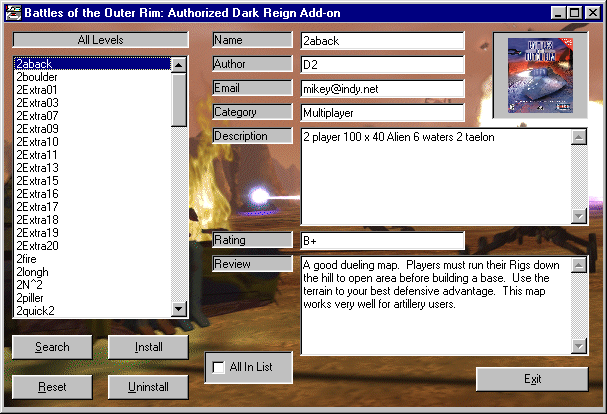Select 2Extra01 in the level list
The height and width of the screenshot is (414, 607).
click(x=93, y=90)
